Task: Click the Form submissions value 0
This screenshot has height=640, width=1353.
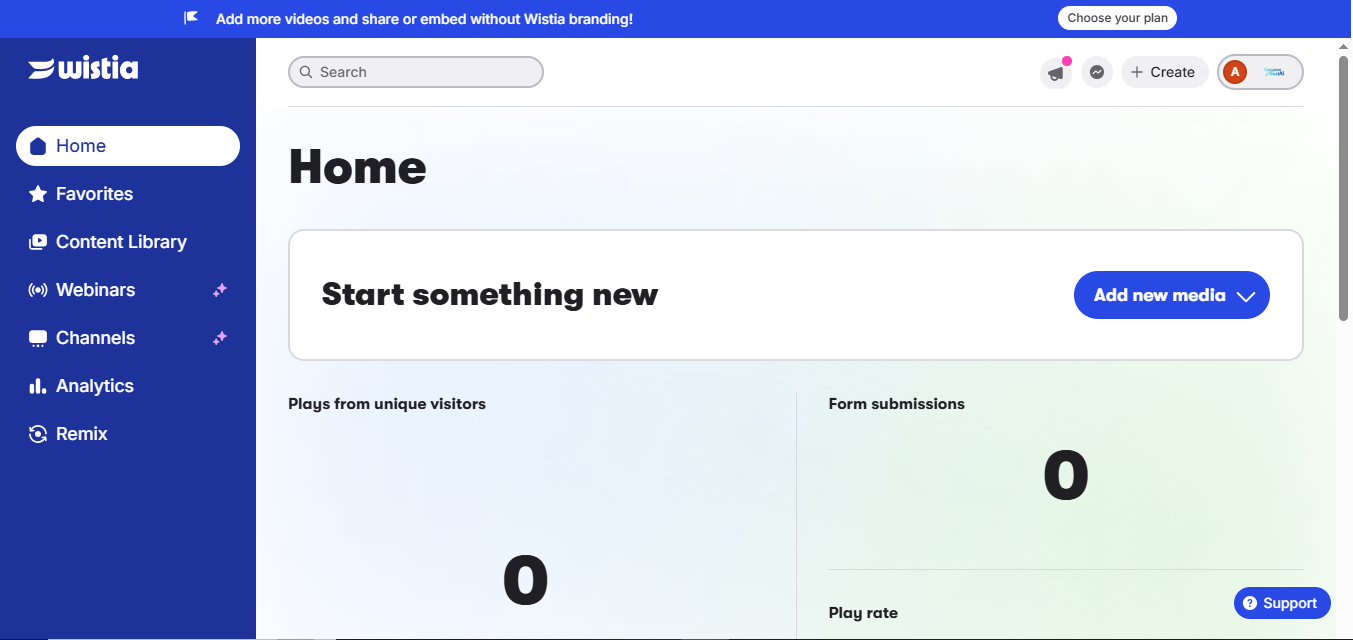Action: [x=1066, y=476]
